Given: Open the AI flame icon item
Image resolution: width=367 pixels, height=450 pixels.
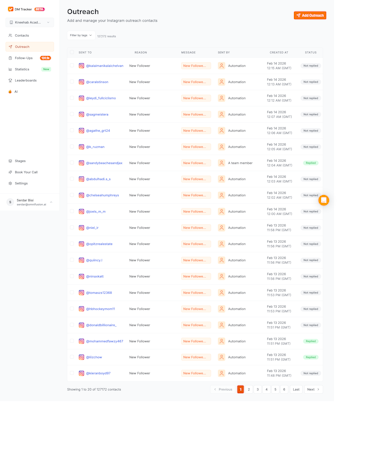Looking at the screenshot, I should click(10, 92).
